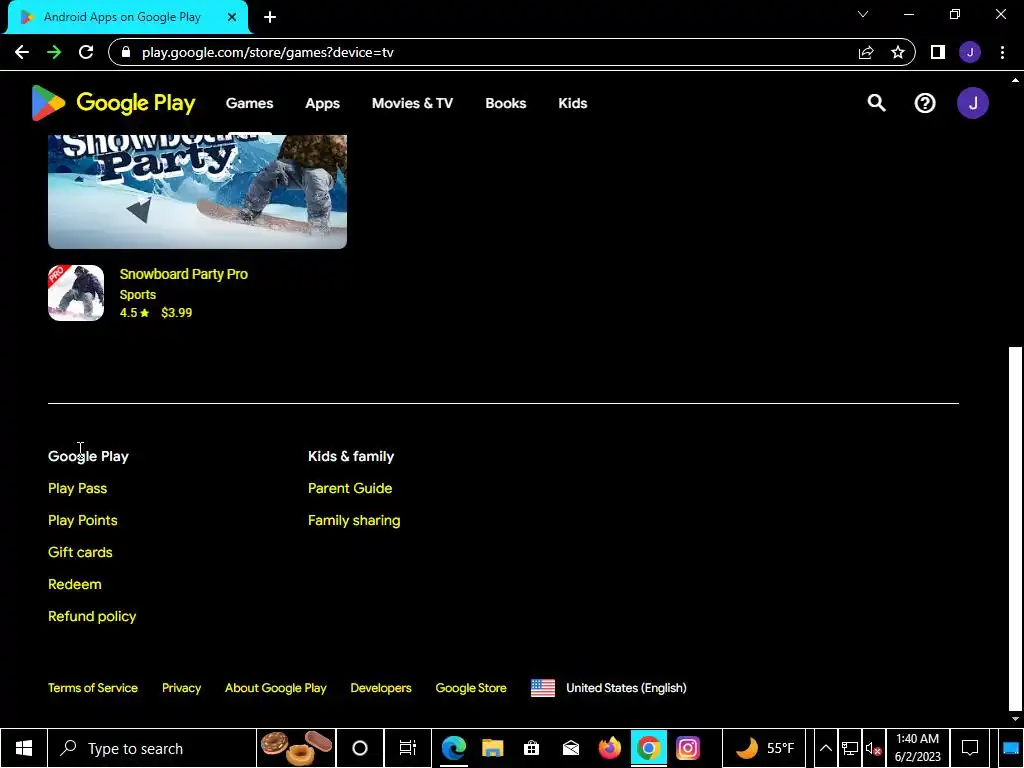The height and width of the screenshot is (768, 1024).
Task: Open Chrome three-dot menu
Action: [x=1002, y=52]
